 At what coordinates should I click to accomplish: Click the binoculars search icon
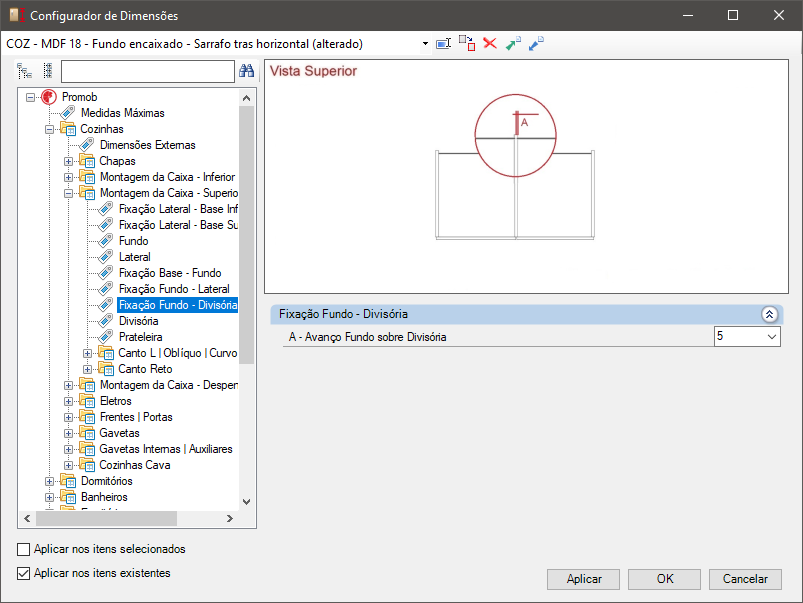click(246, 71)
